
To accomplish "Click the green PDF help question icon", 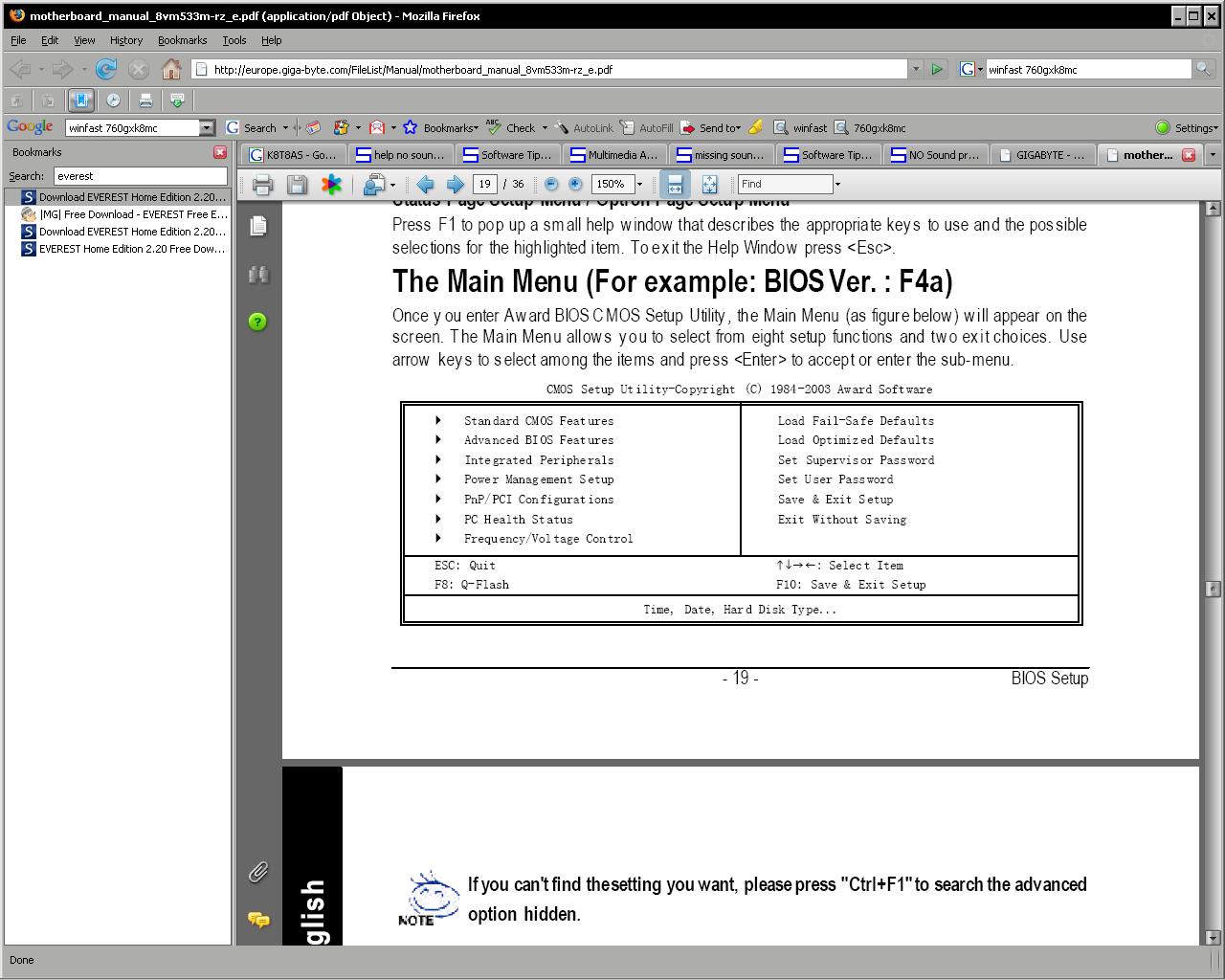I will tap(257, 322).
